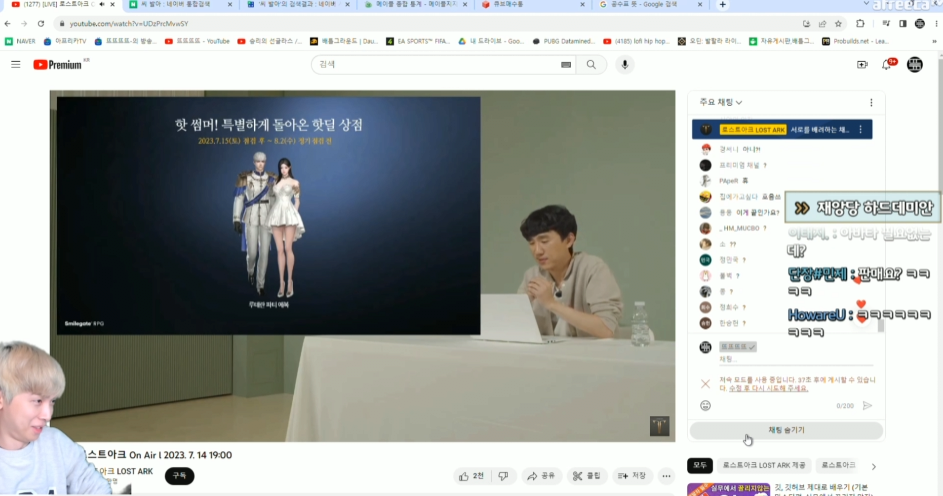
Task: Open EA SPORTS FIFA bookmark
Action: (418, 41)
